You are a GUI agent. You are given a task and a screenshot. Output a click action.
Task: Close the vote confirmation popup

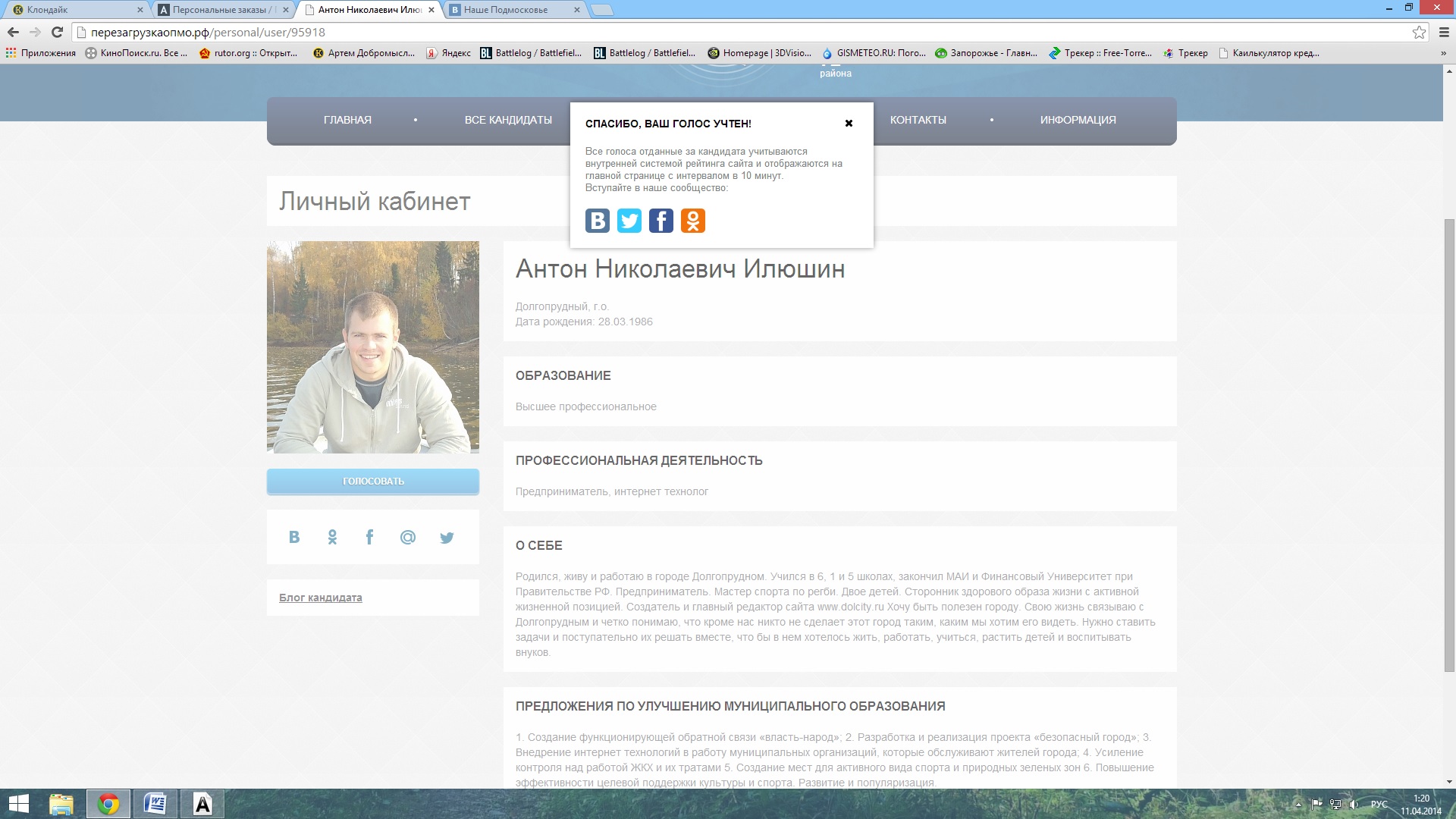[849, 124]
